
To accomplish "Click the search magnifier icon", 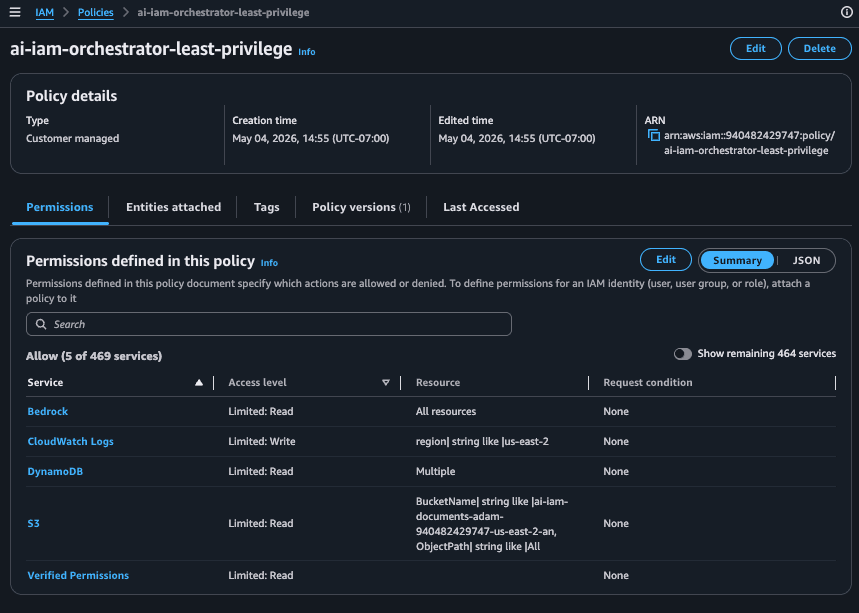I will coord(41,324).
